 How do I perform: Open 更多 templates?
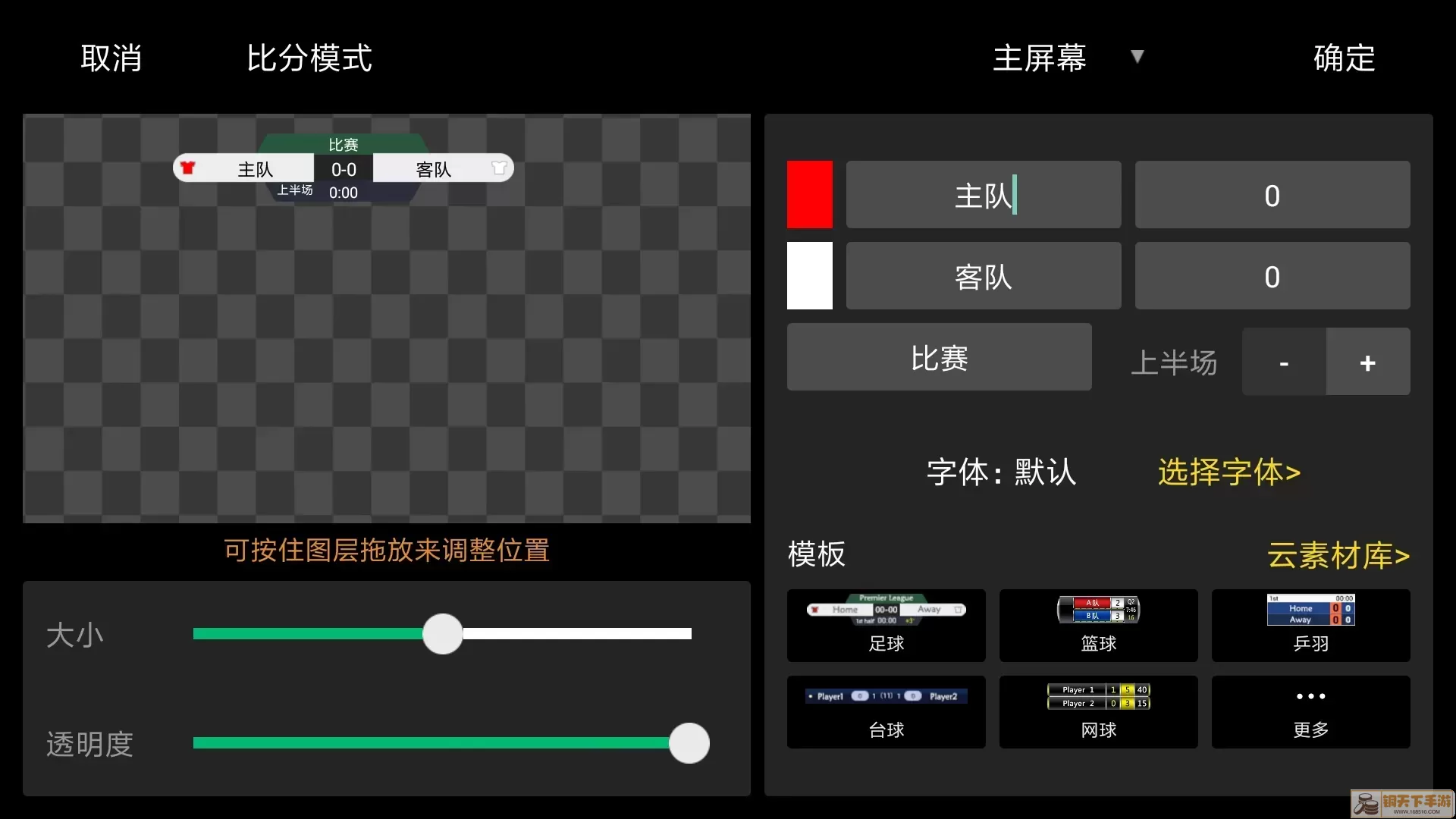click(x=1310, y=711)
